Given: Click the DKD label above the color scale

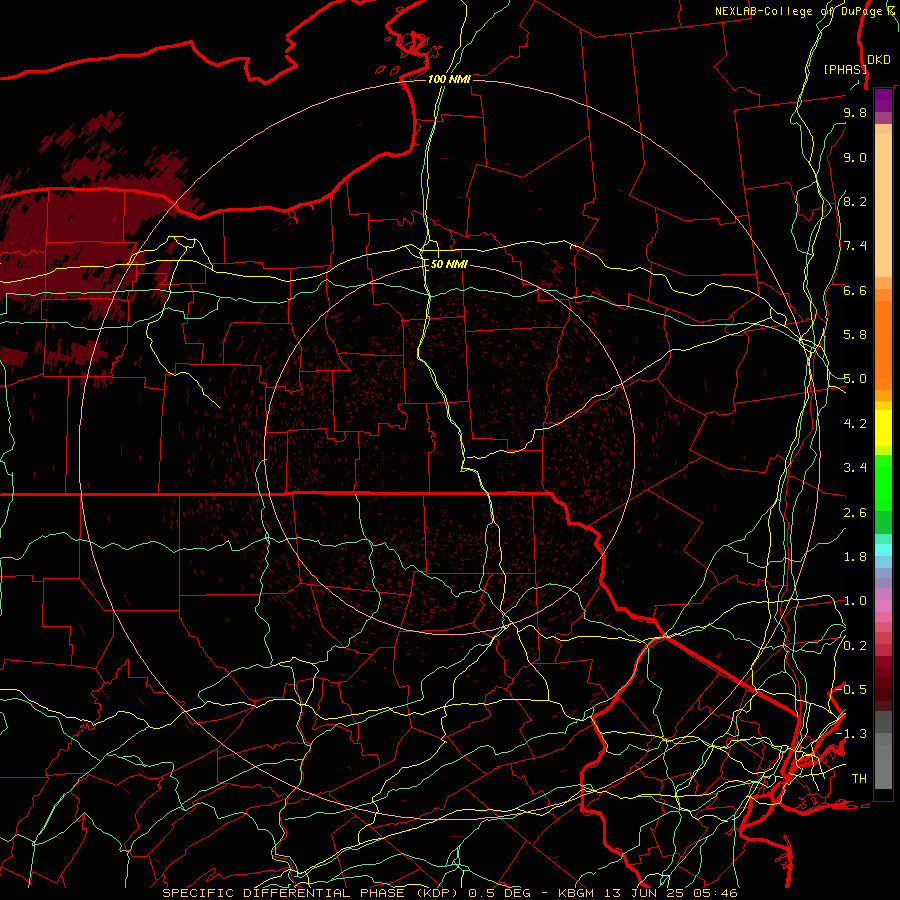Looking at the screenshot, I should (x=879, y=59).
